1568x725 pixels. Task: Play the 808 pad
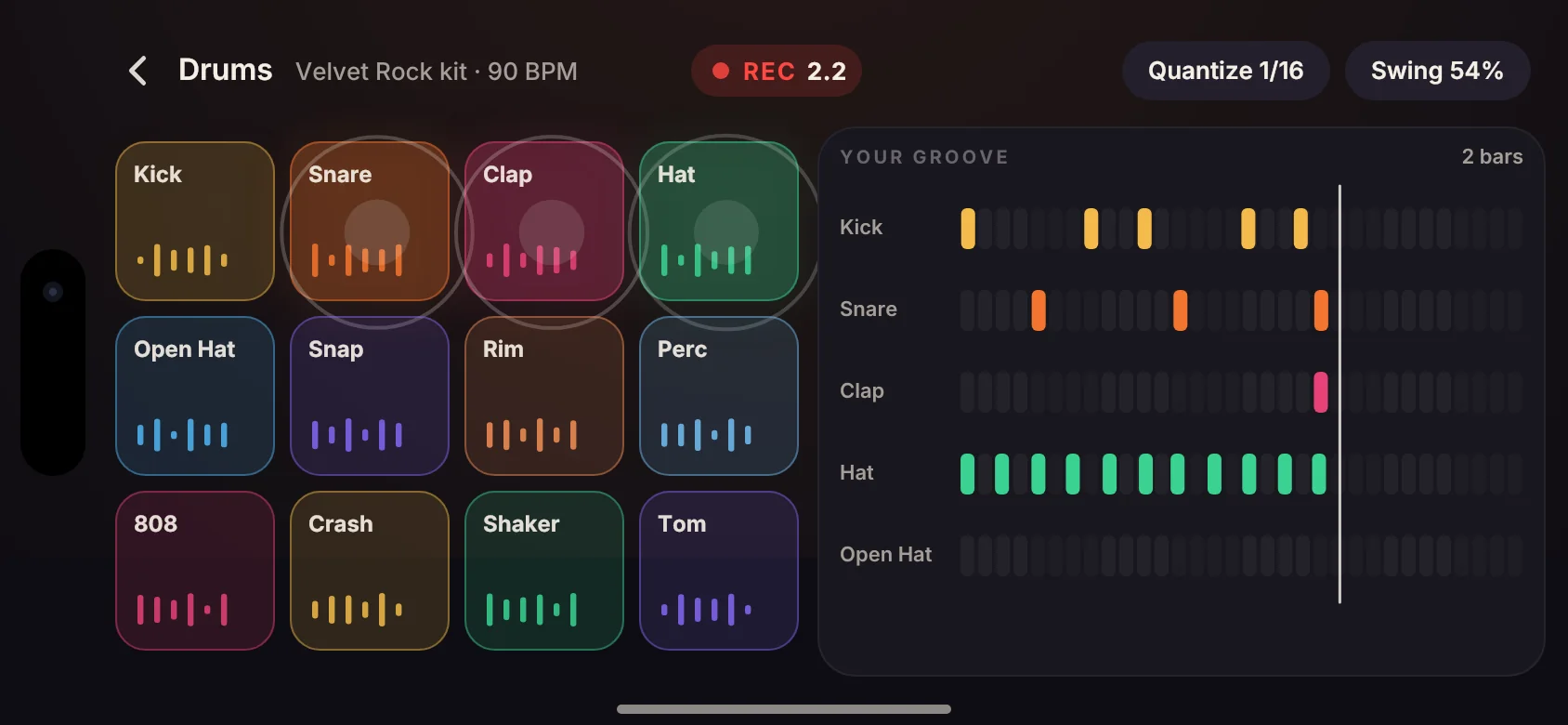pos(195,571)
